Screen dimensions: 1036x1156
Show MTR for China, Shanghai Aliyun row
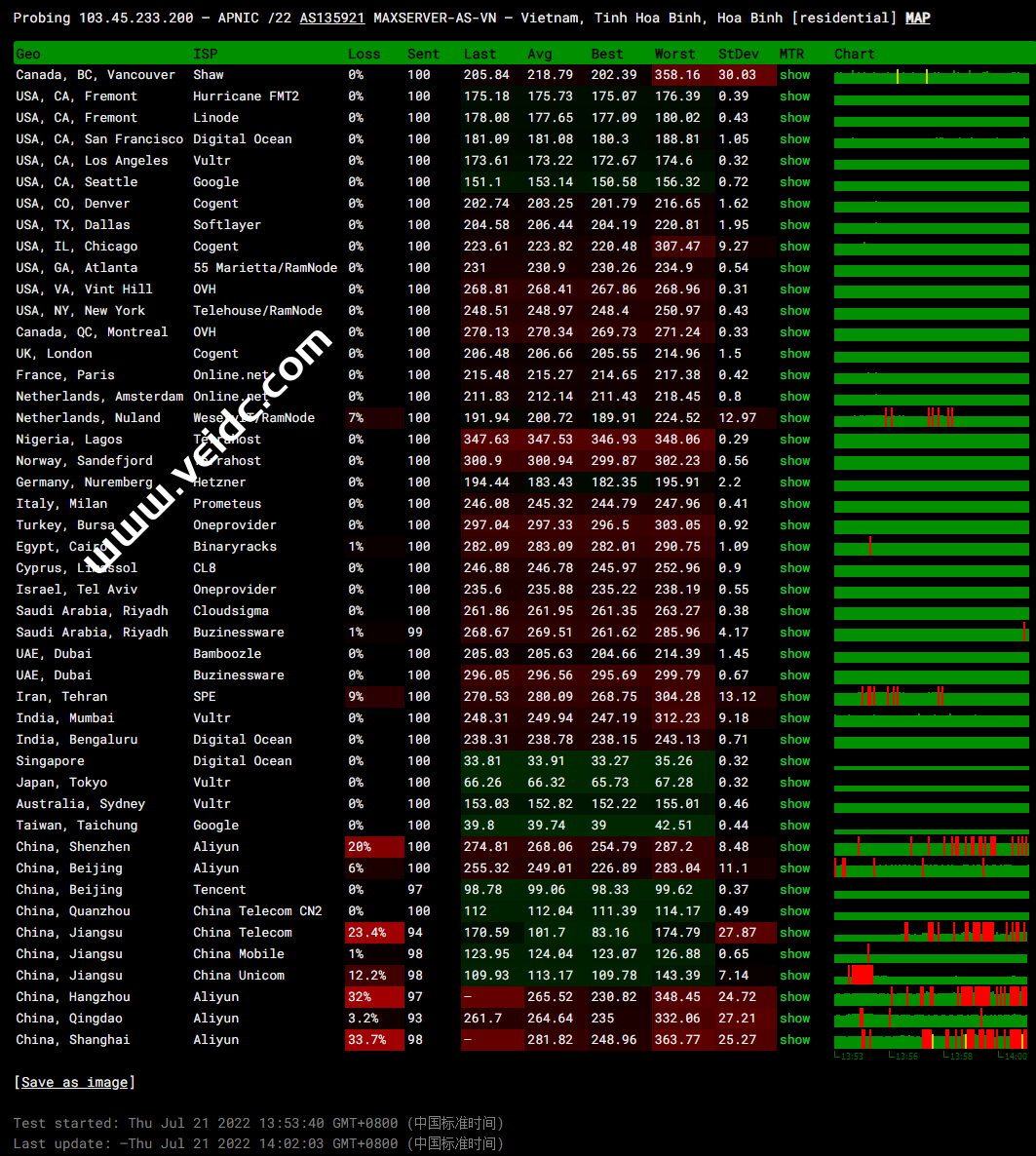pos(795,1039)
